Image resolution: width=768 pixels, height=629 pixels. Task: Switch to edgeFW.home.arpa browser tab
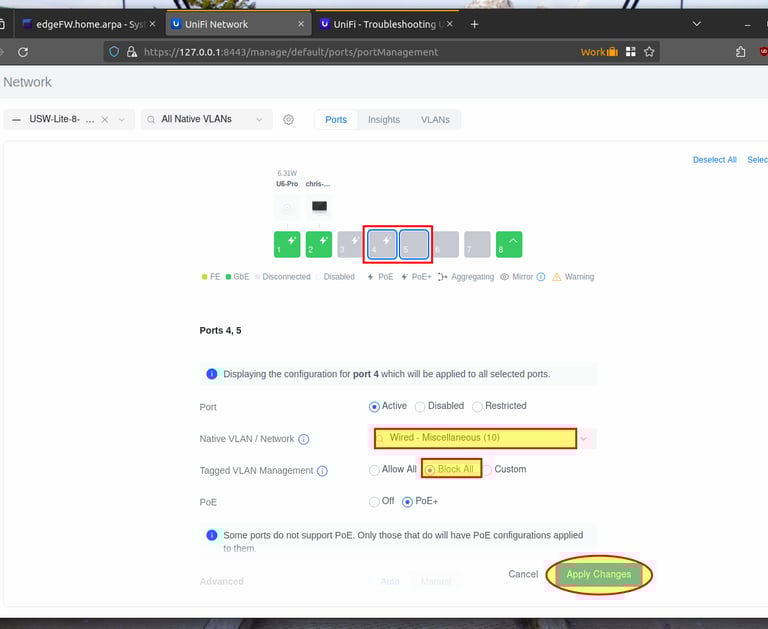(x=89, y=24)
